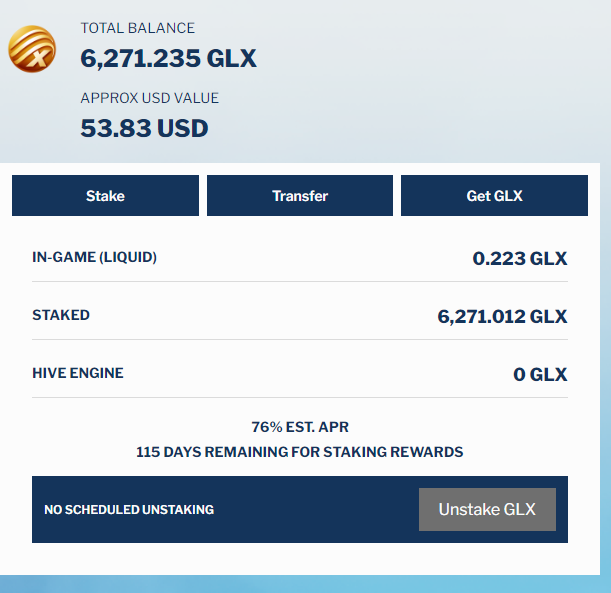
Task: Click the golden GLX token coin icon
Action: (x=32, y=49)
